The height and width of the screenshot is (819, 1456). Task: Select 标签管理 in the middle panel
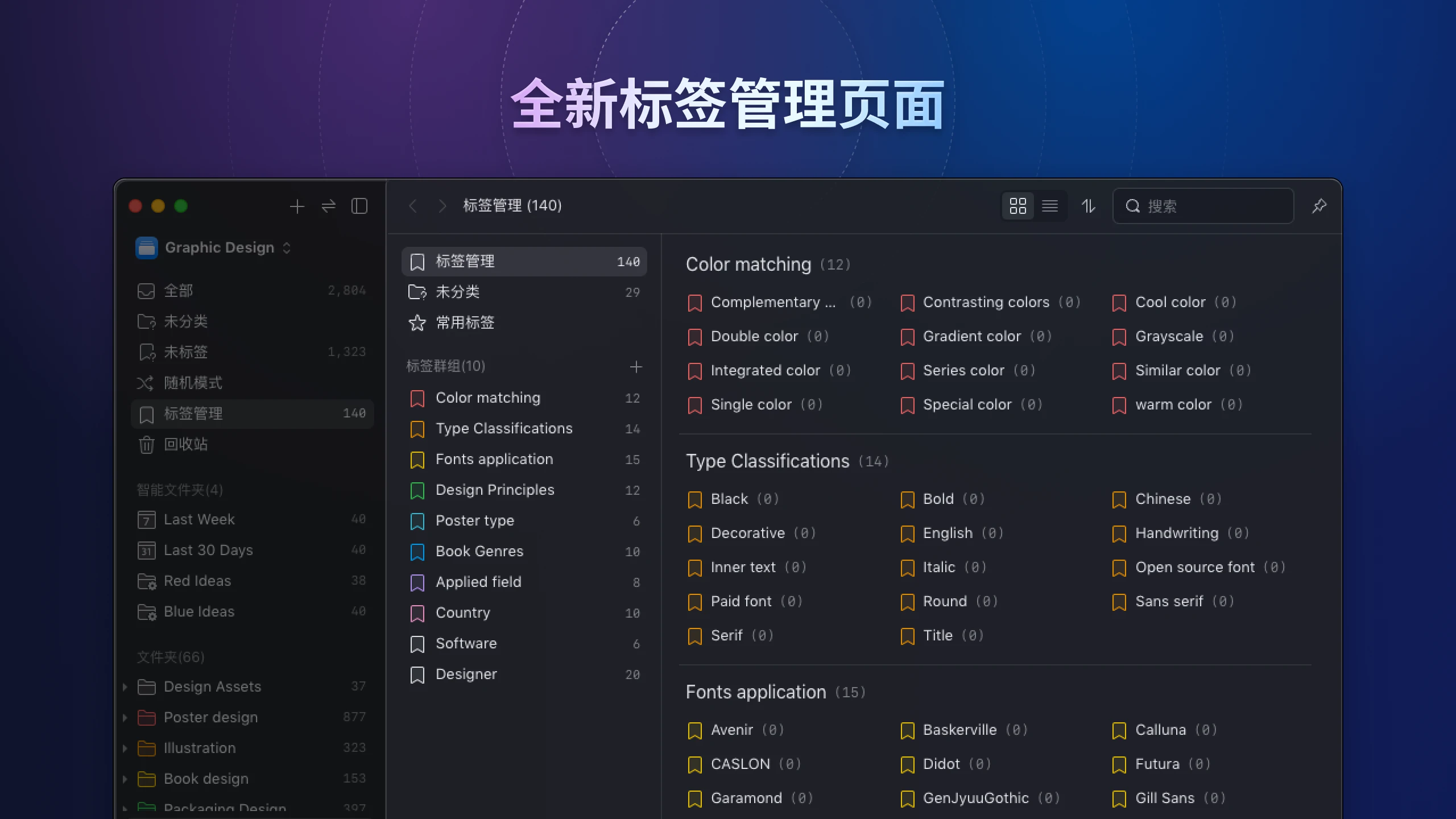point(524,262)
